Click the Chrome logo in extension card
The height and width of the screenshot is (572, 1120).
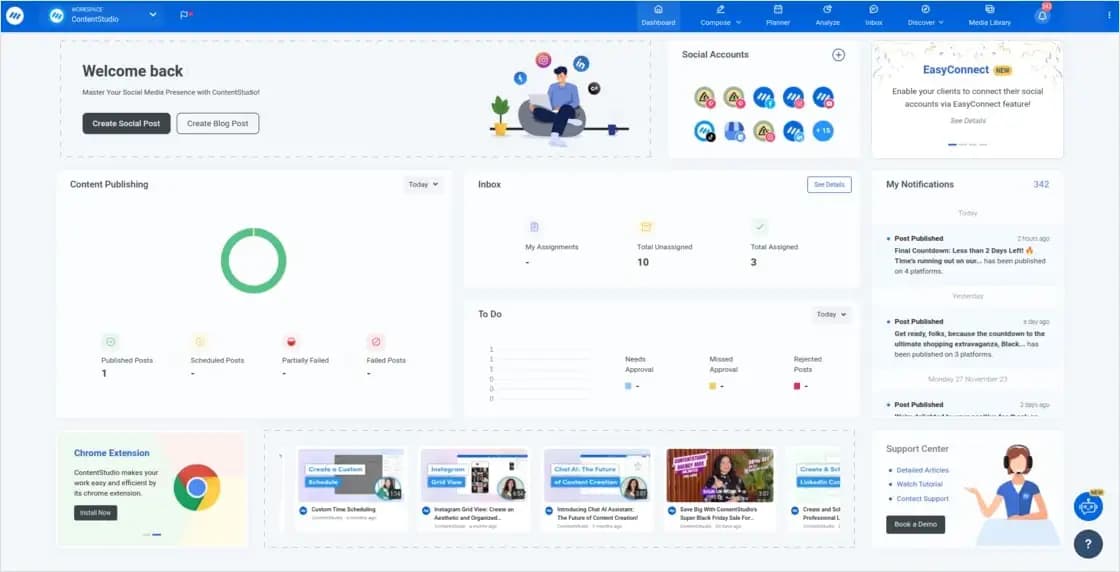[196, 488]
